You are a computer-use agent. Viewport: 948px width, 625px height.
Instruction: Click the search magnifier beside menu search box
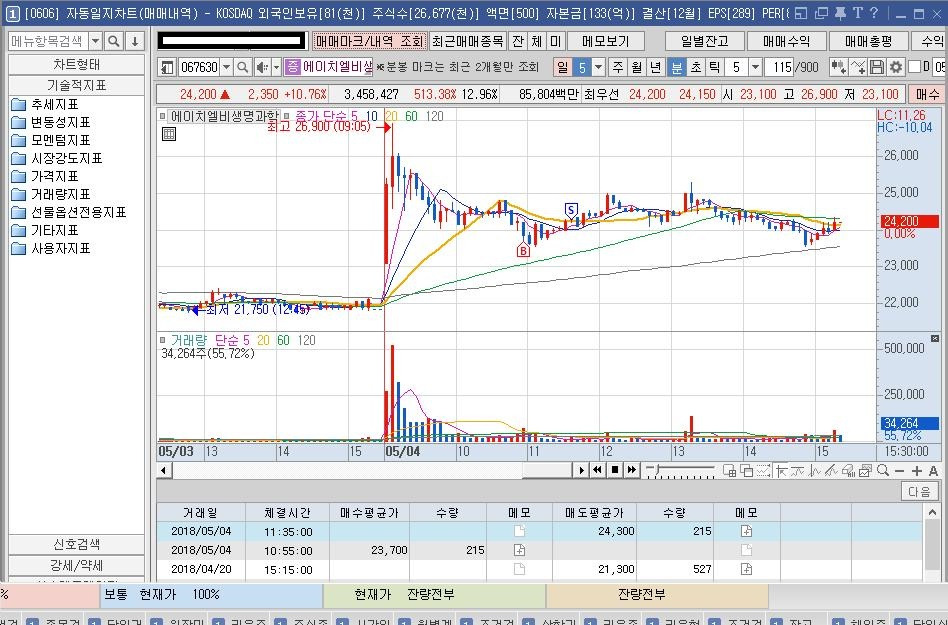click(x=113, y=41)
